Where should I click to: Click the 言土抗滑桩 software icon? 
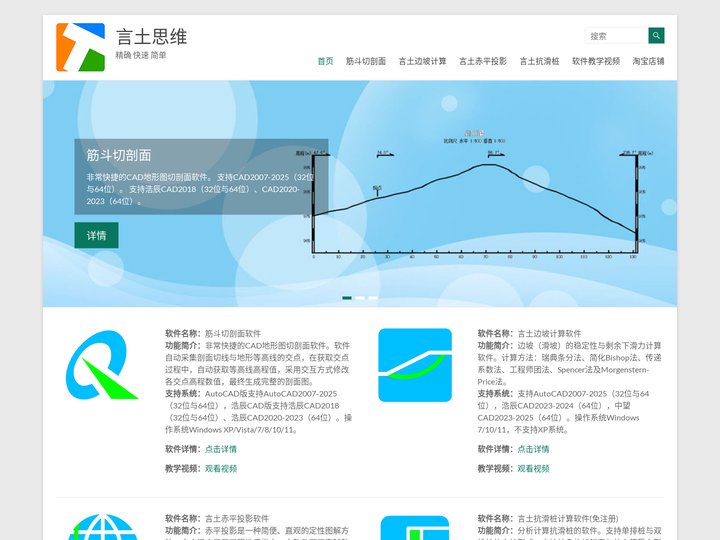coord(415,528)
